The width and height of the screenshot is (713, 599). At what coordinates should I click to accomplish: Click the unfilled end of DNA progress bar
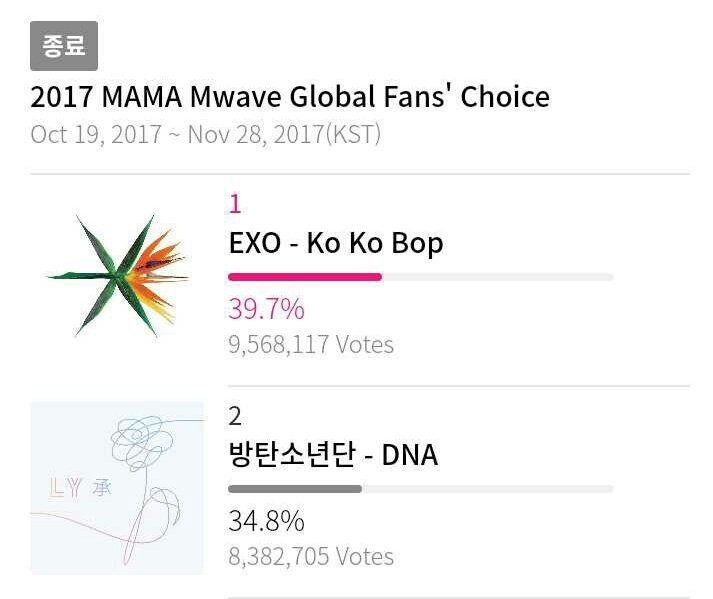(x=488, y=489)
